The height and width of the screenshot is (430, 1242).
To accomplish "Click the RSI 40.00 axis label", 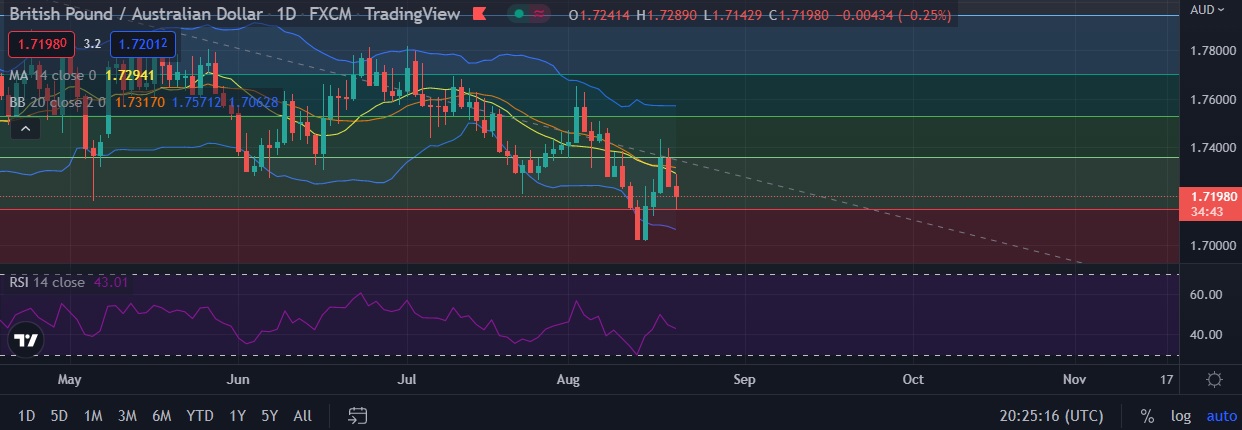I will pos(1208,334).
